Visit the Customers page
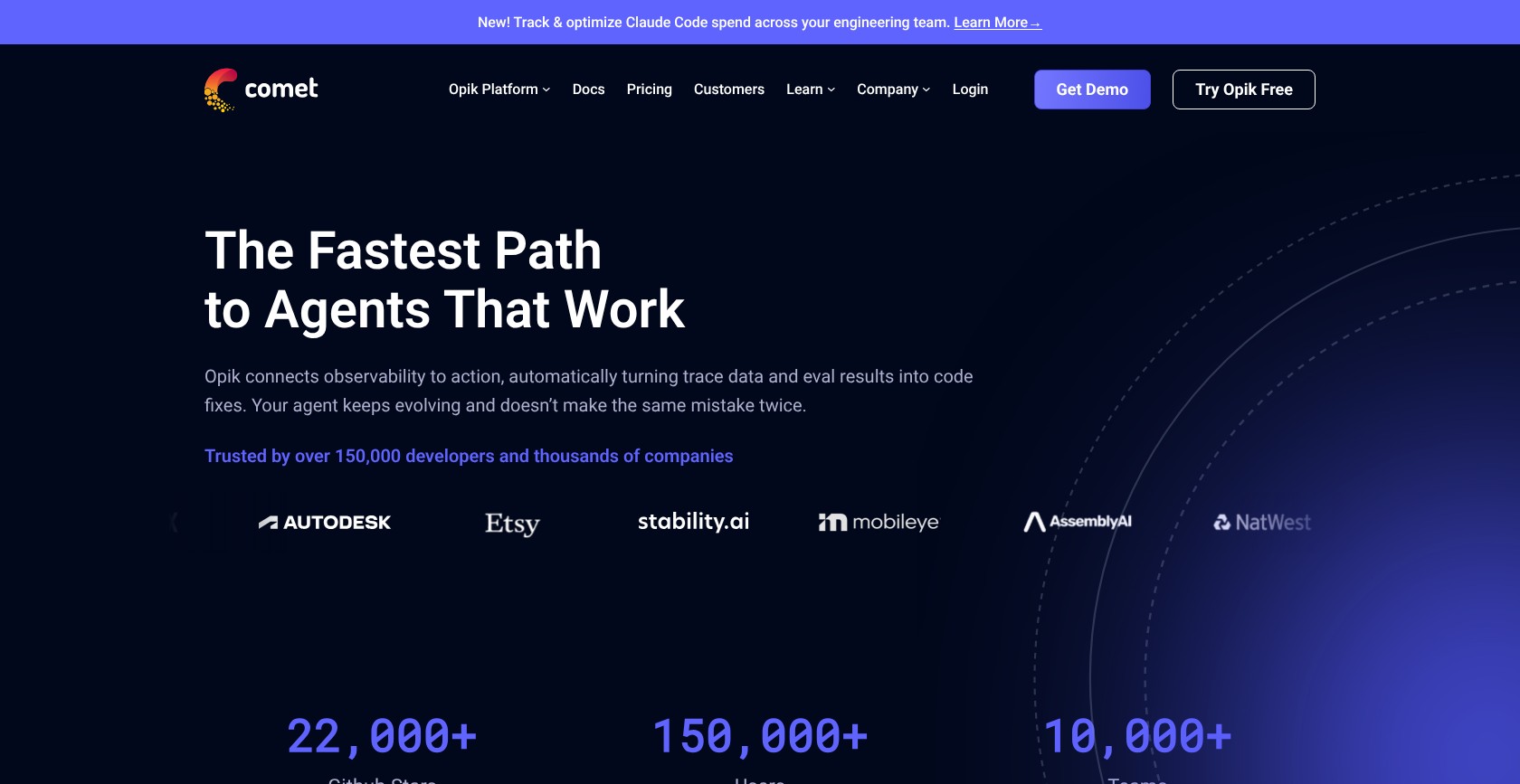The width and height of the screenshot is (1520, 784). (x=729, y=90)
